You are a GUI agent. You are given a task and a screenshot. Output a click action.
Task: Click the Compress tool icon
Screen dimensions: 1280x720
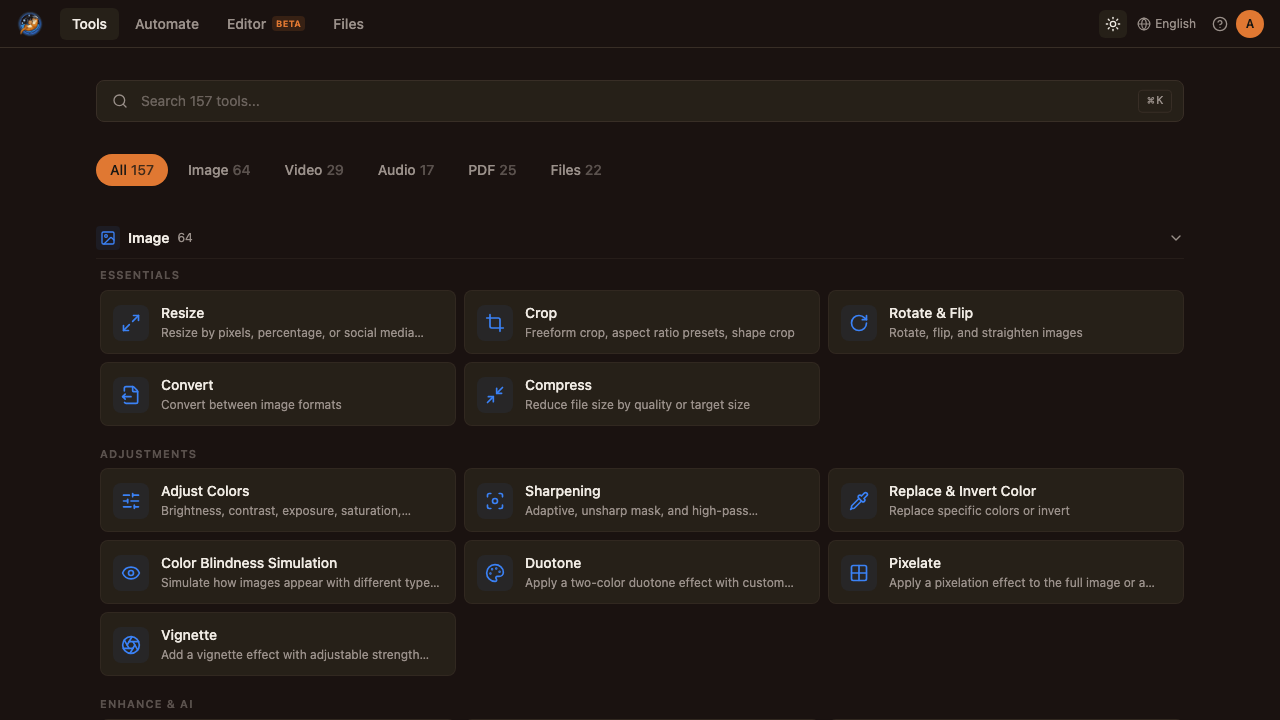pos(495,394)
